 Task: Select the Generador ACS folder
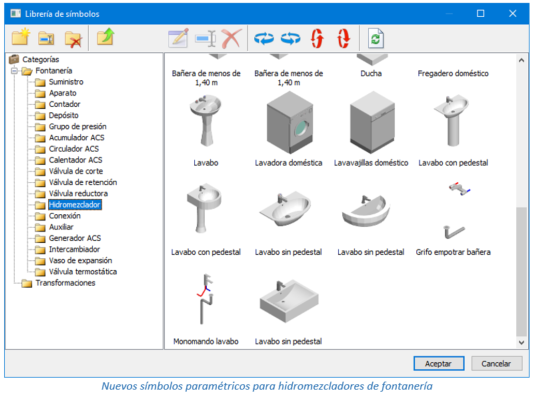[x=75, y=238]
